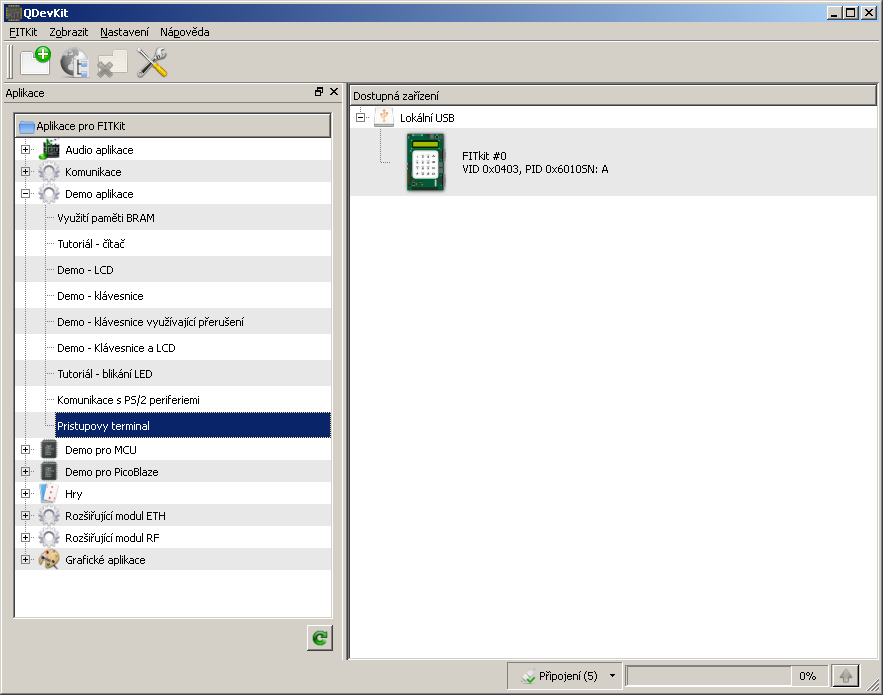Collapse the Demo aplikace node
The height and width of the screenshot is (695, 883).
[25, 194]
